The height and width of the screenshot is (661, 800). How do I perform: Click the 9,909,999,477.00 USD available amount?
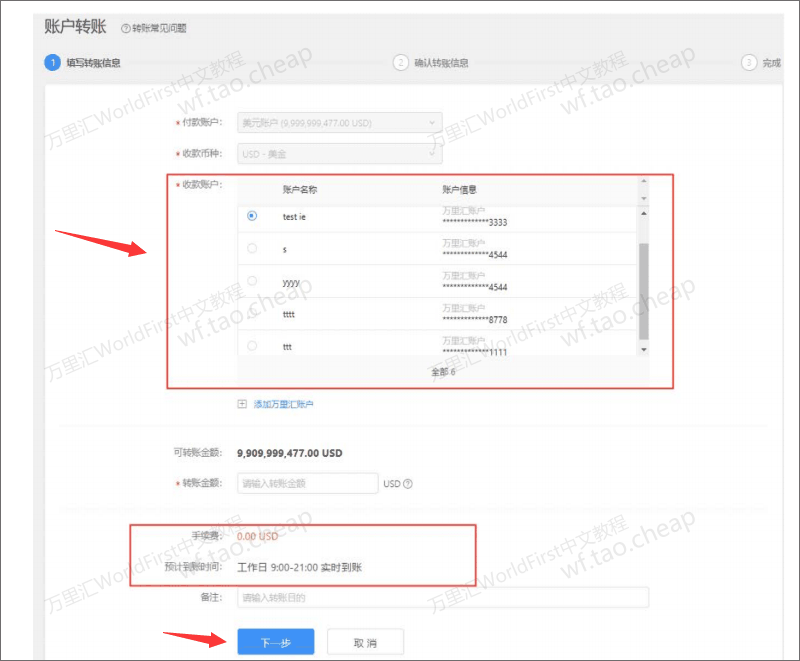click(x=289, y=453)
